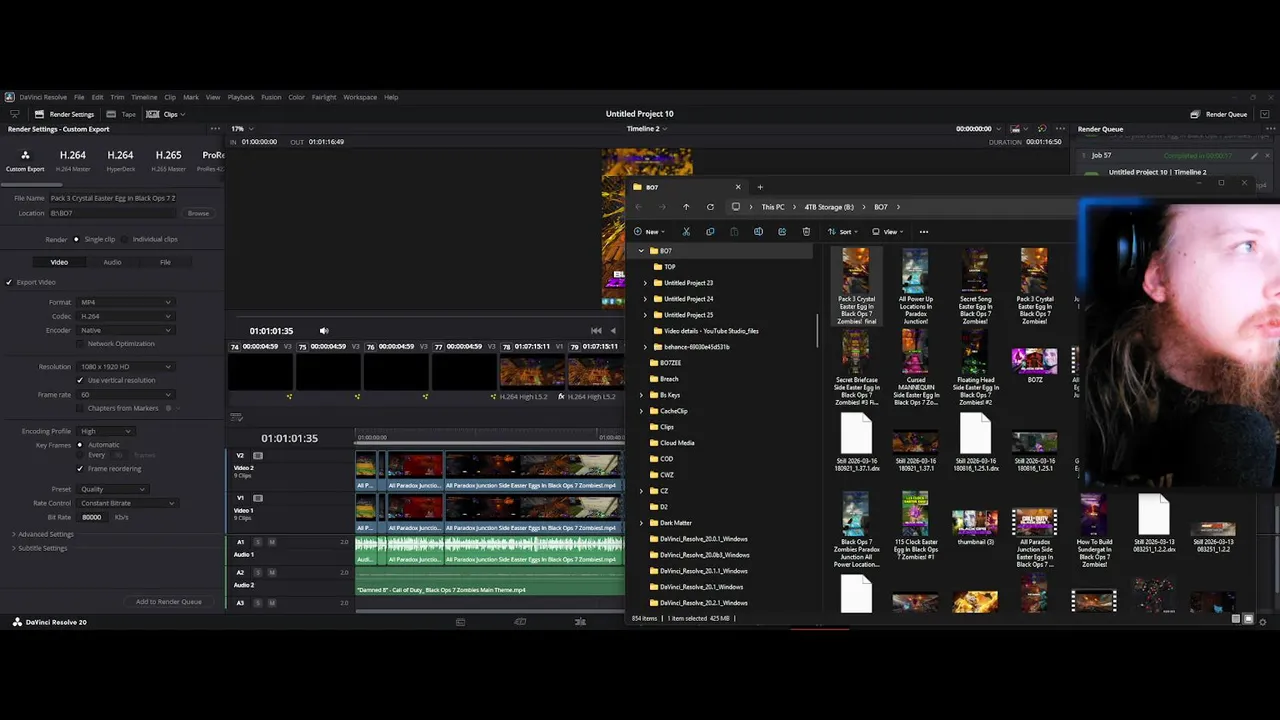This screenshot has height=720, width=1280.
Task: Open Sort menu in File Explorer
Action: point(841,232)
